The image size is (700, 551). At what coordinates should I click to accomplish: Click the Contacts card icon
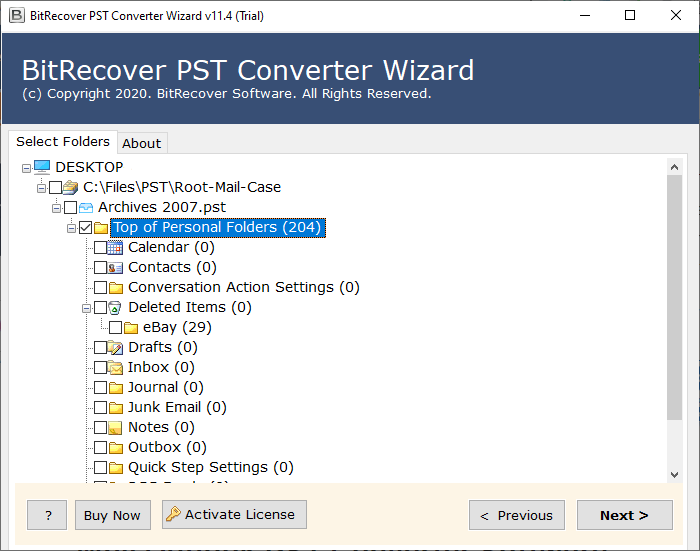115,267
